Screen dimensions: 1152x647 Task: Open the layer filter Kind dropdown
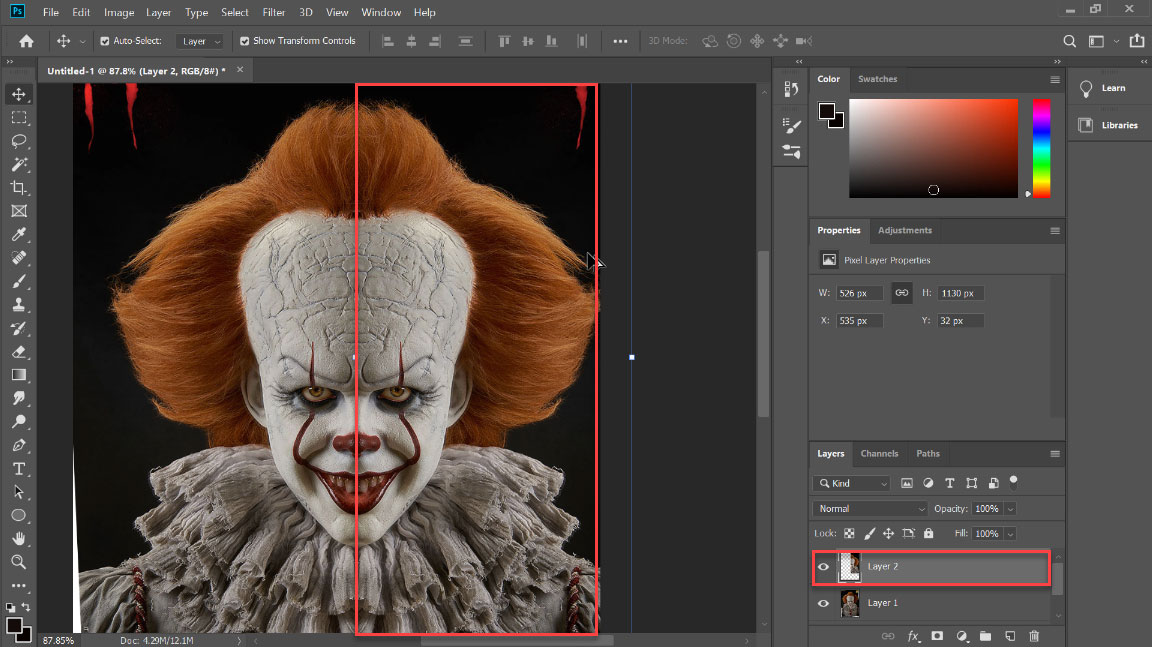[x=852, y=483]
